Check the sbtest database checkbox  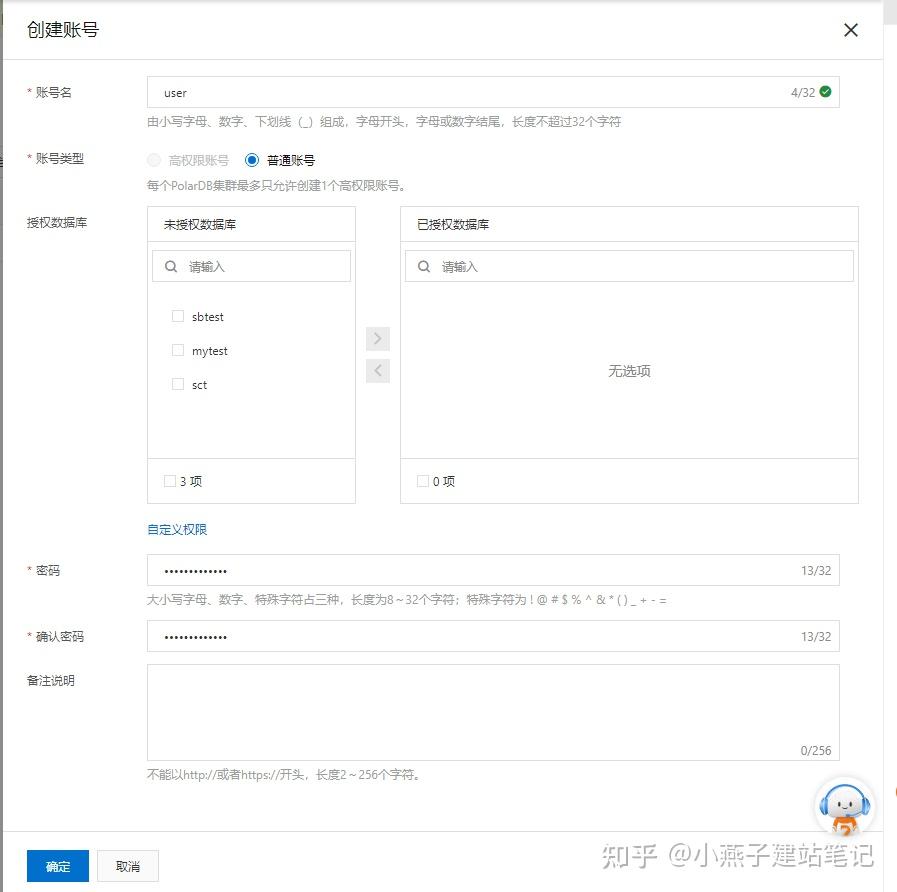pyautogui.click(x=177, y=316)
